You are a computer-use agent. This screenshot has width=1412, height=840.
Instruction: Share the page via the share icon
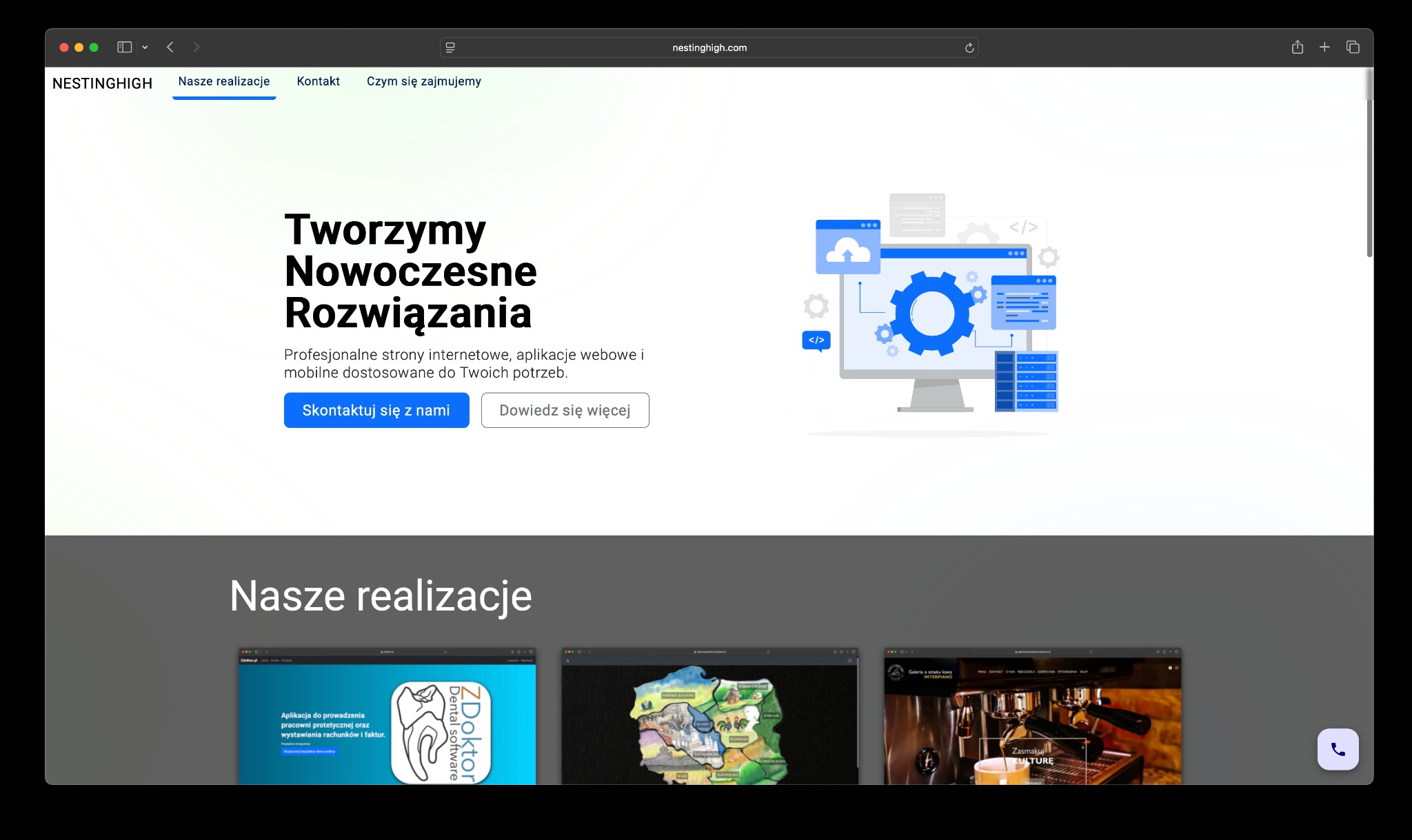1298,47
